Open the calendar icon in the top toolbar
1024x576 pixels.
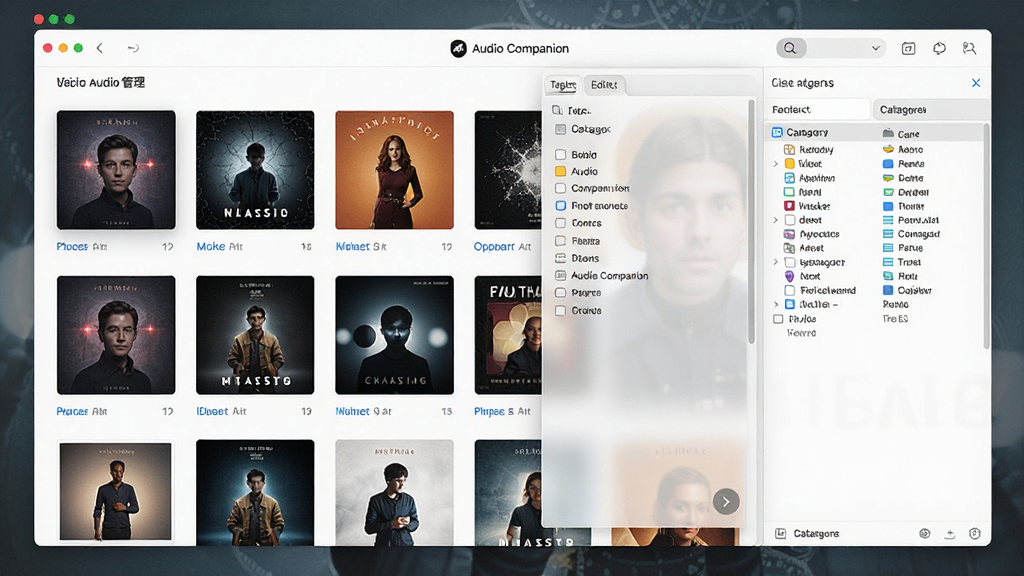coord(908,48)
